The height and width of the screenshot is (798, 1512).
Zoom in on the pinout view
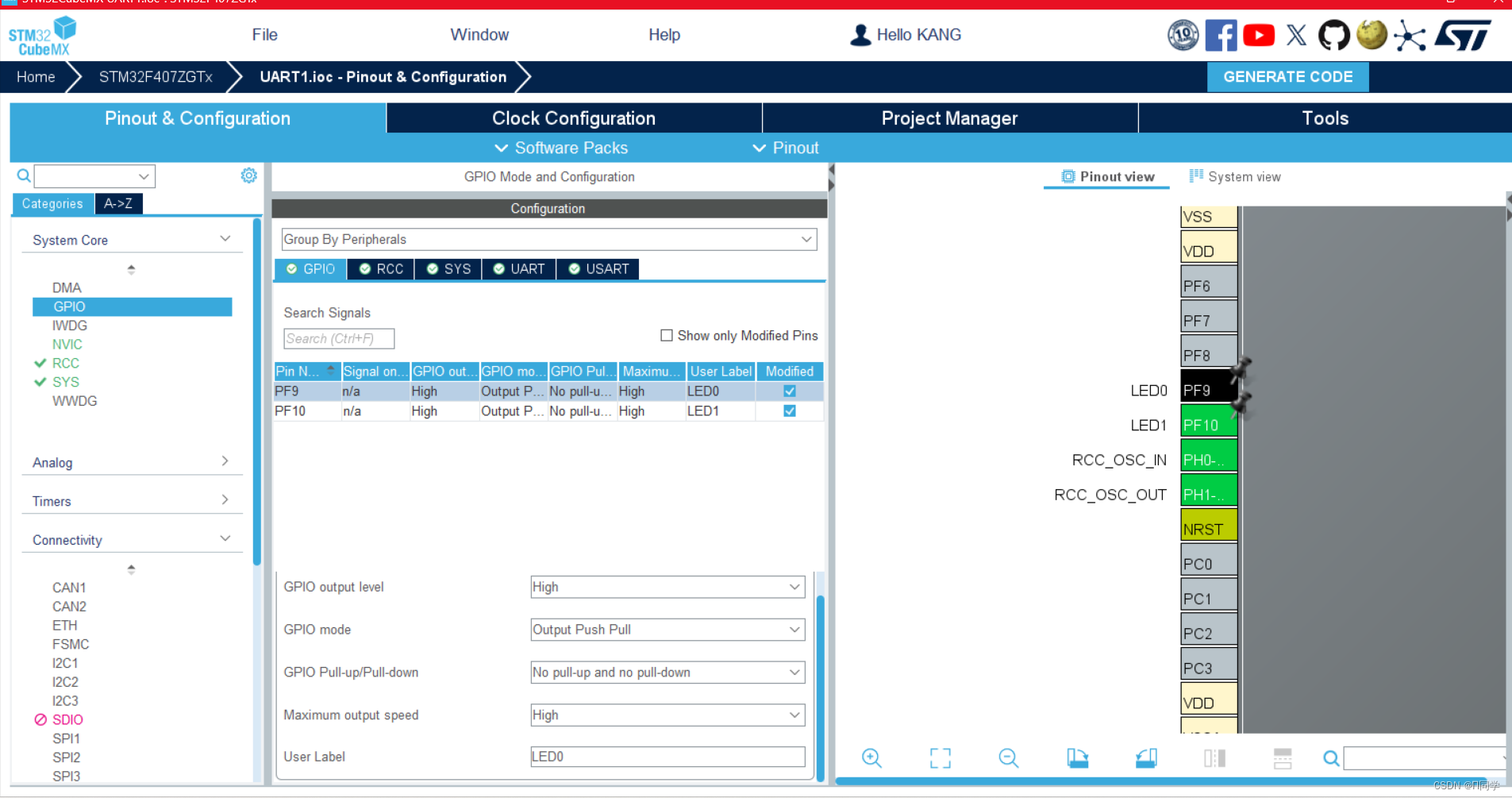[871, 758]
